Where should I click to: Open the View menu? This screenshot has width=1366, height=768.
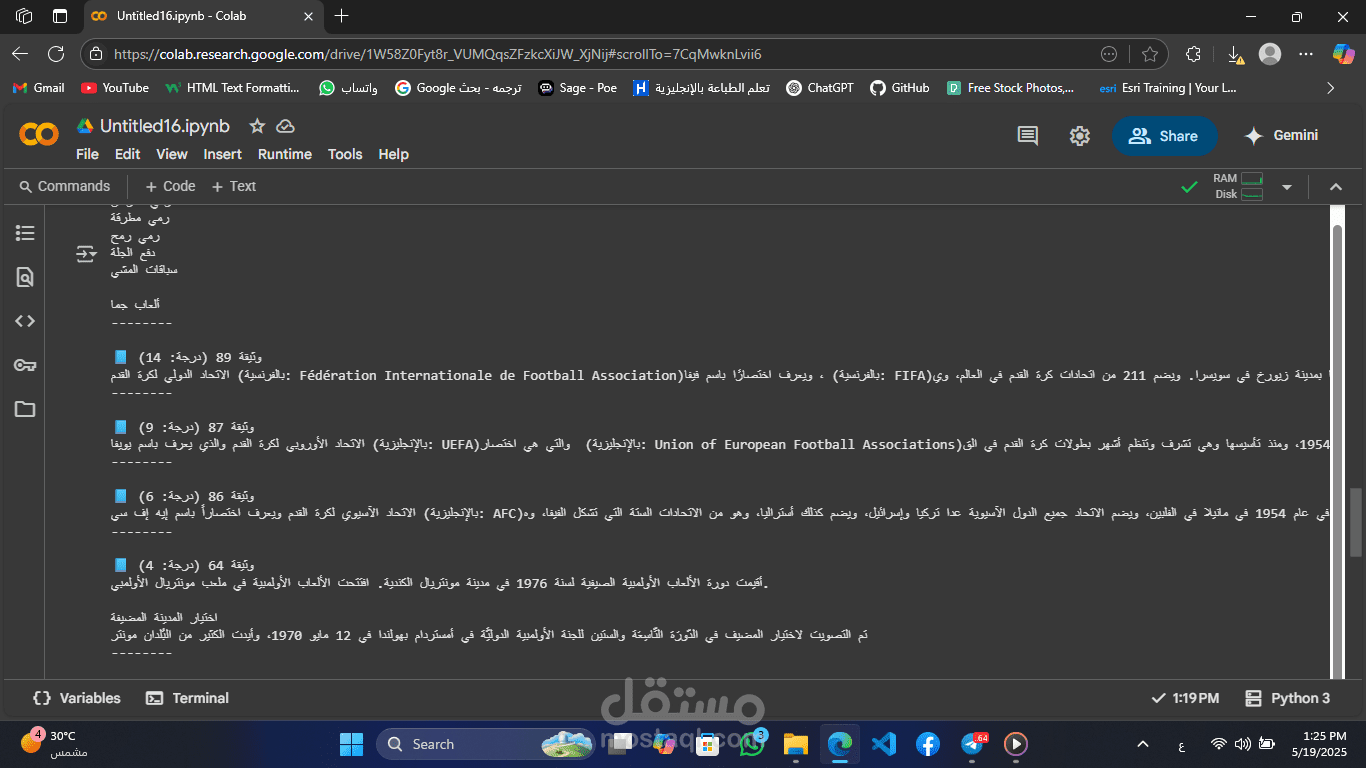pyautogui.click(x=171, y=154)
